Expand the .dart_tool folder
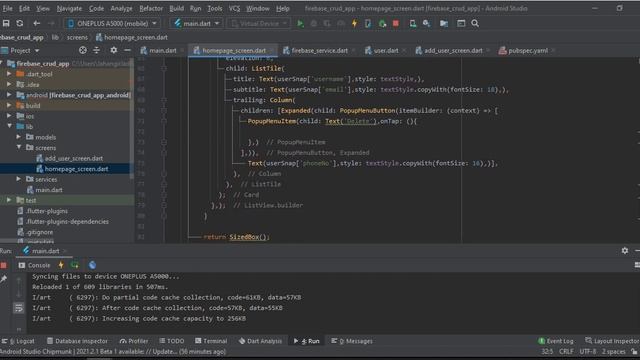Viewport: 640px width, 360px height. click(9, 74)
